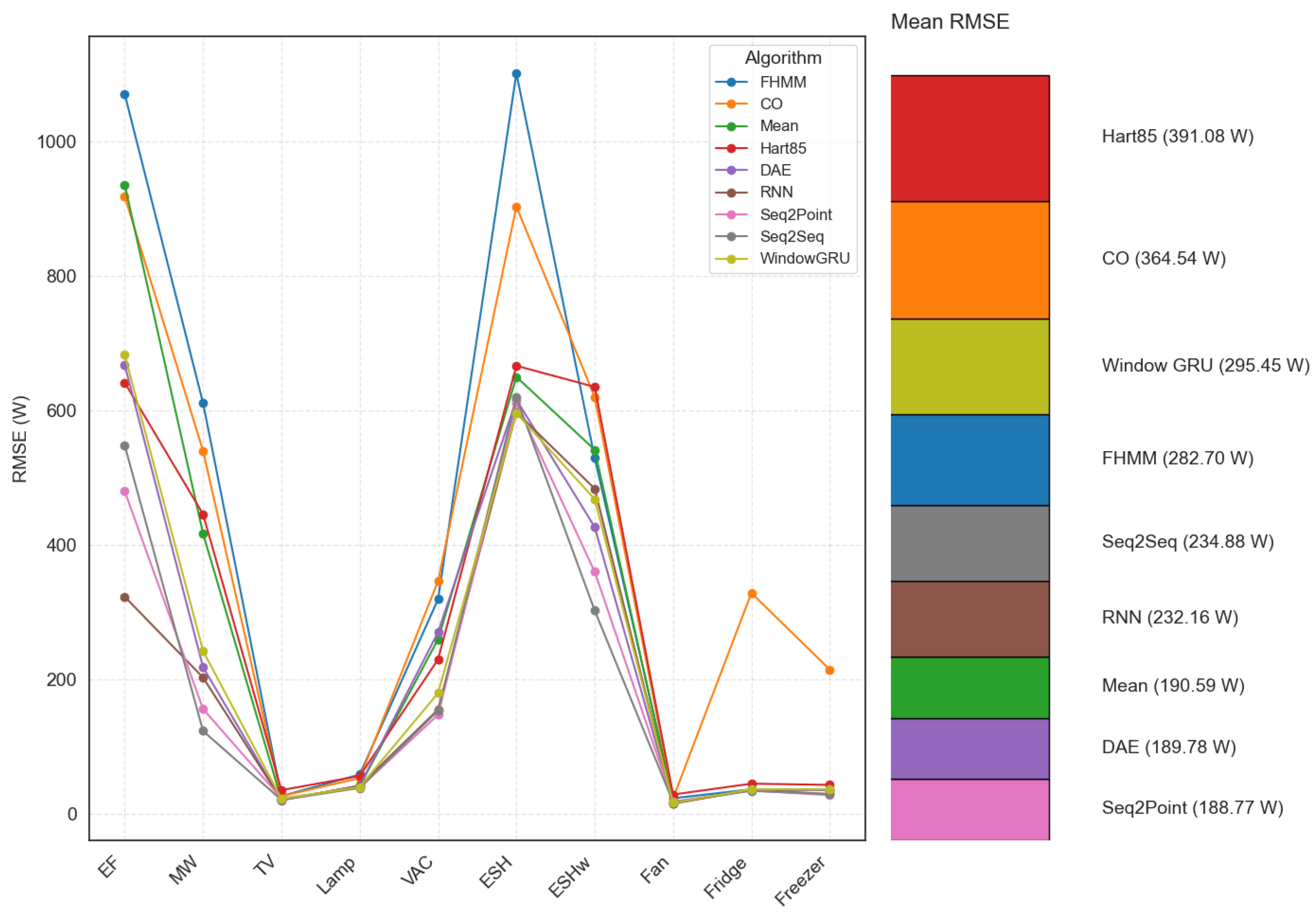1316x921 pixels.
Task: Click the 'Freezer' x-axis label
Action: [x=800, y=881]
